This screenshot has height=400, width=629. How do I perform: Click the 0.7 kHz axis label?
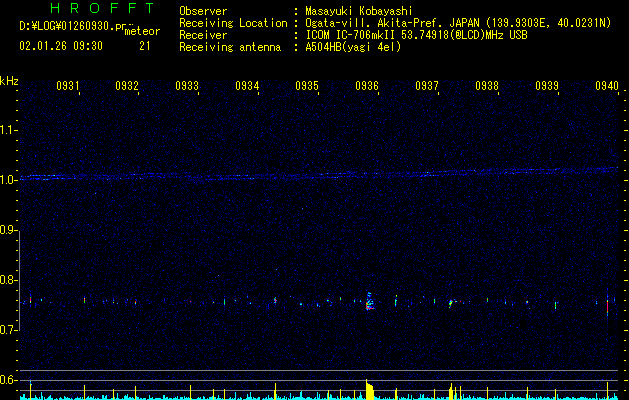9,330
